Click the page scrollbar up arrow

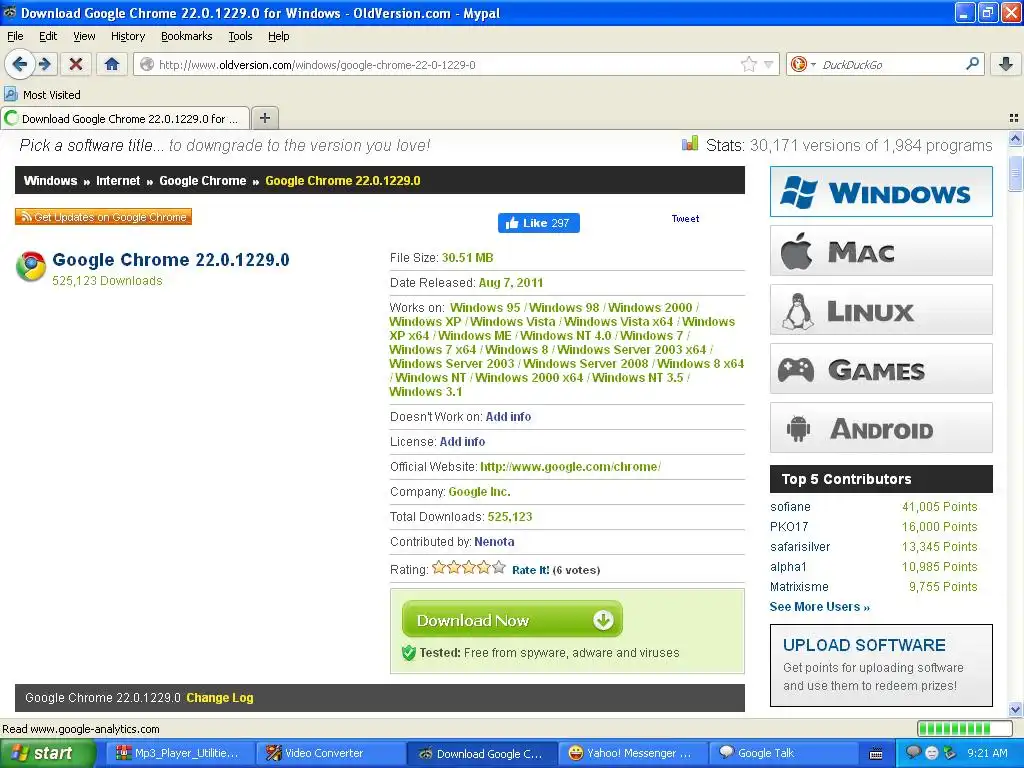tap(1015, 138)
